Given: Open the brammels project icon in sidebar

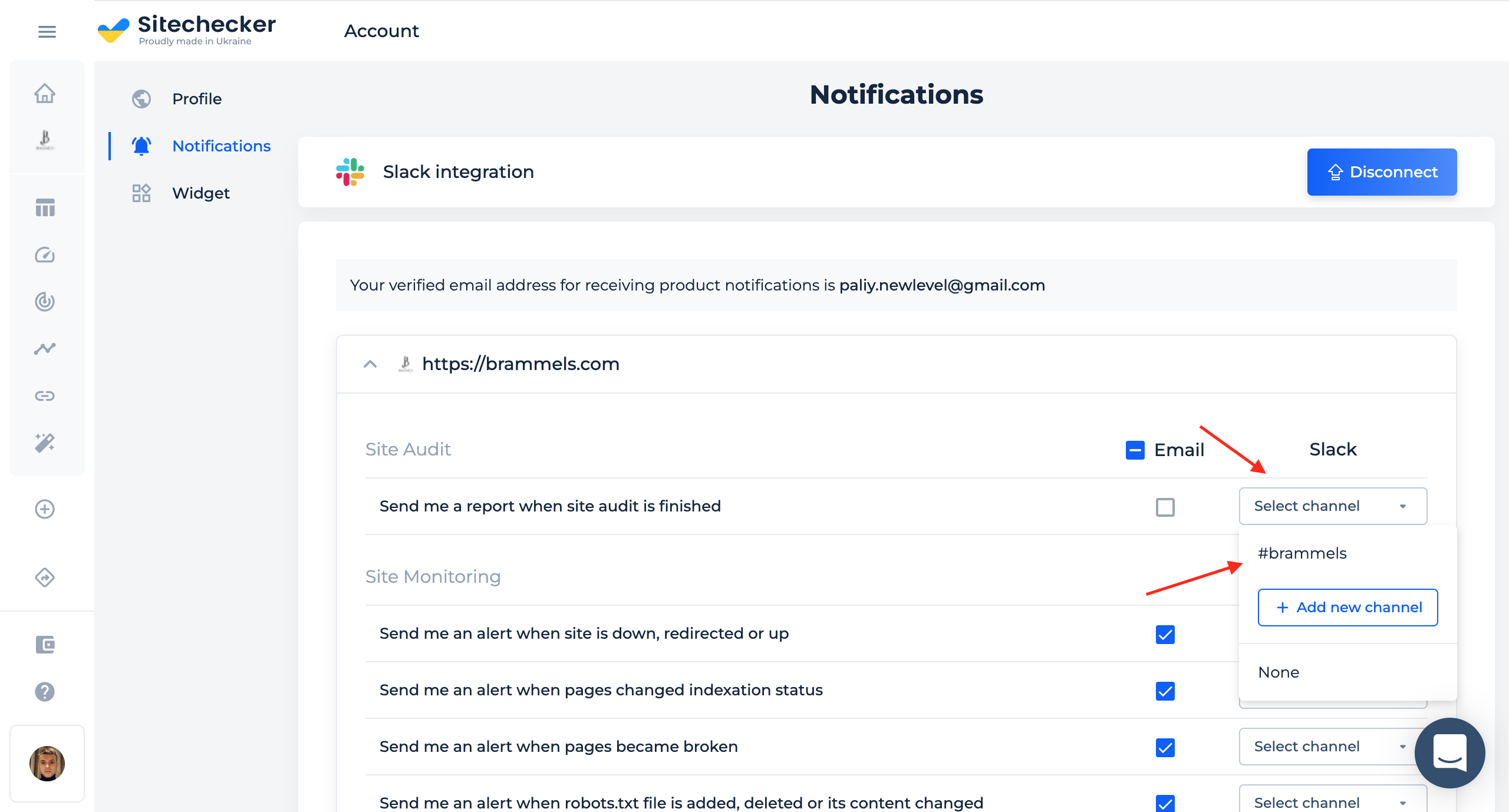Looking at the screenshot, I should (x=45, y=140).
